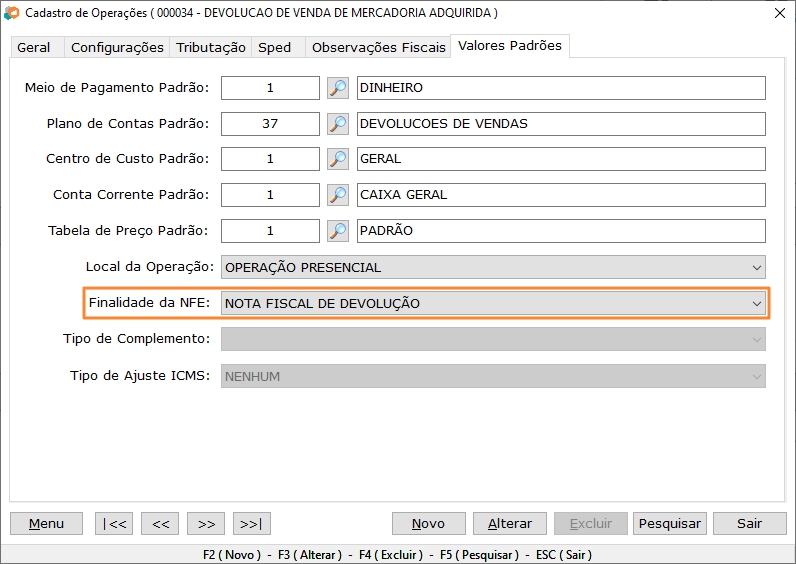The image size is (796, 564).
Task: Switch to the Observações Fiscais tab
Action: [378, 47]
